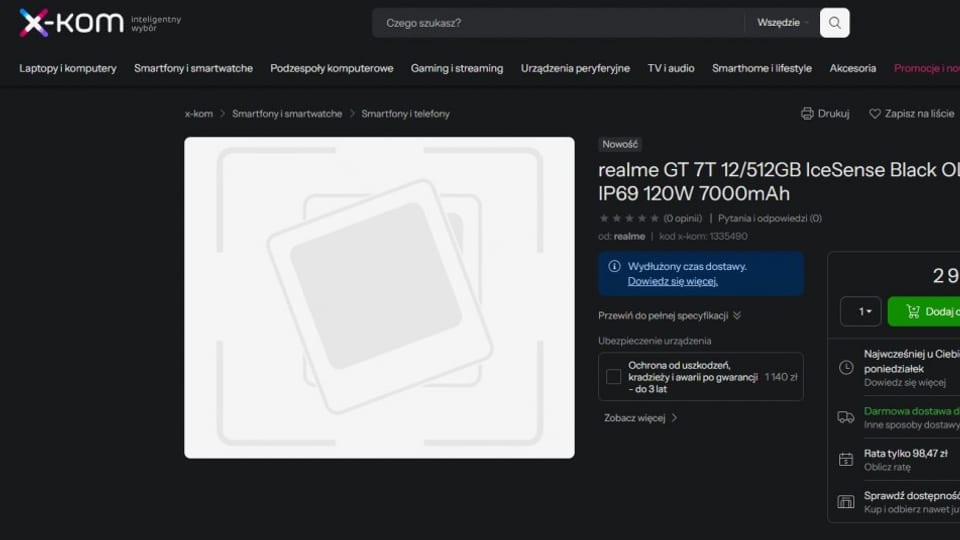The width and height of the screenshot is (960, 540).
Task: Open the x-kom logo homepage
Action: click(71, 23)
